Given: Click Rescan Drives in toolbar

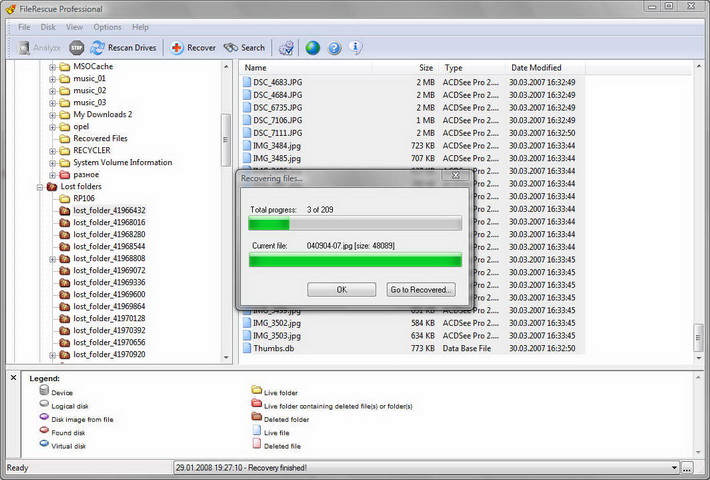Looking at the screenshot, I should pyautogui.click(x=123, y=48).
